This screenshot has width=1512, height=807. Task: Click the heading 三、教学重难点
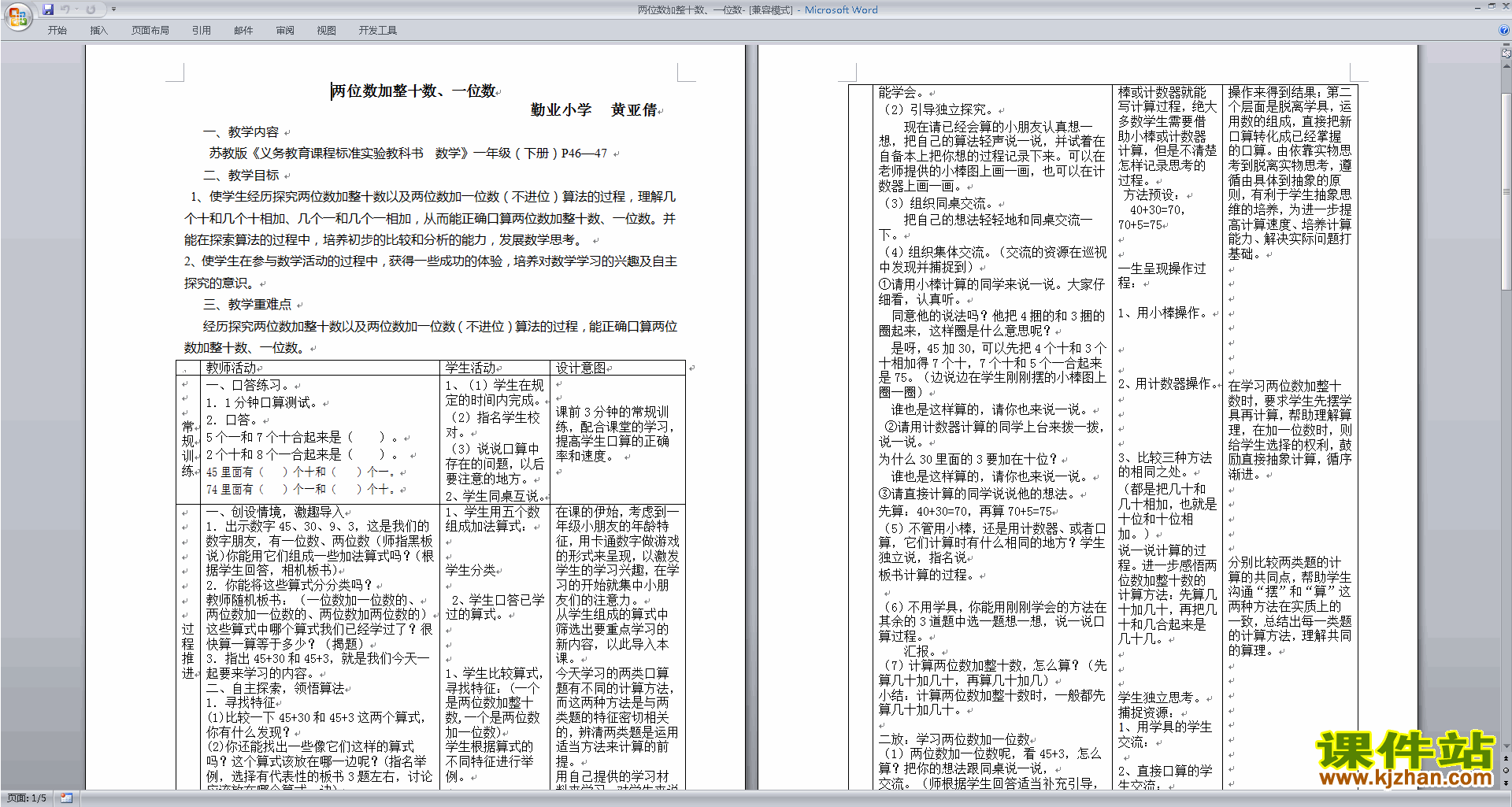pyautogui.click(x=247, y=305)
